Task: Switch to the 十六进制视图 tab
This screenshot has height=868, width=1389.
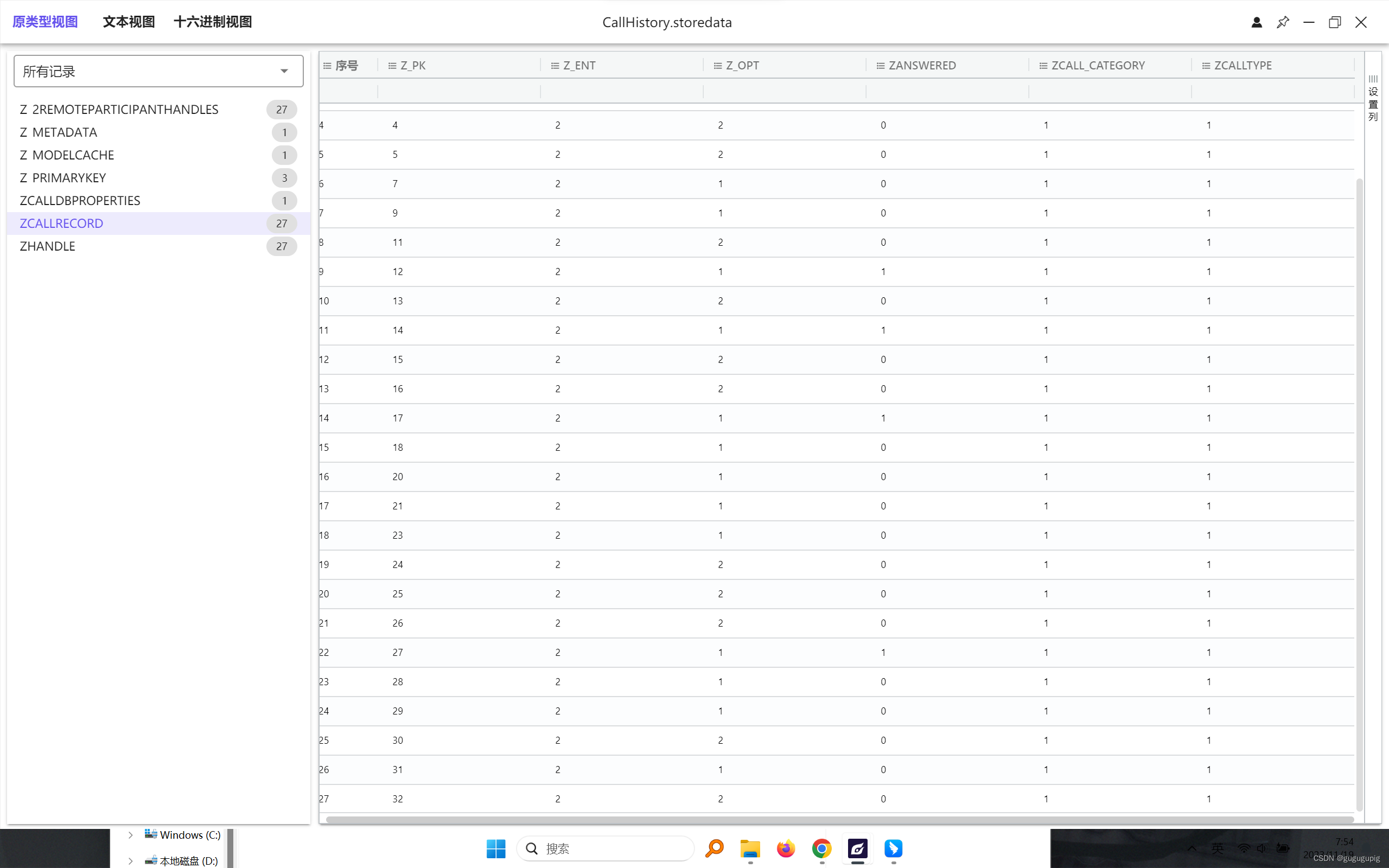Action: (212, 22)
